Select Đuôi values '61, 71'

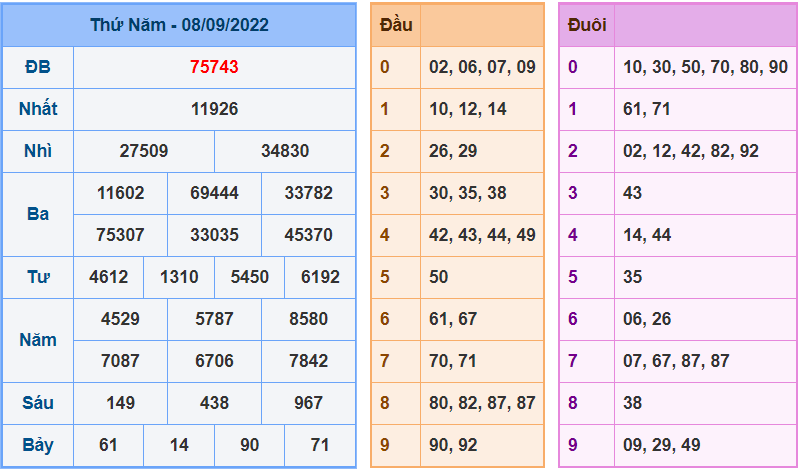point(647,109)
